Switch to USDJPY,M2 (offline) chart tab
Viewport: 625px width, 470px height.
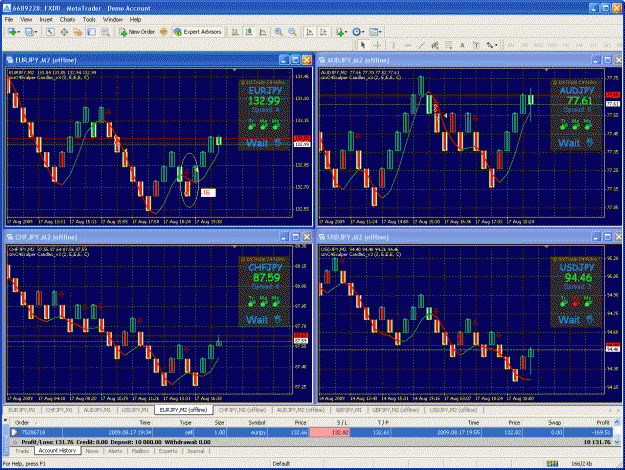(x=453, y=410)
